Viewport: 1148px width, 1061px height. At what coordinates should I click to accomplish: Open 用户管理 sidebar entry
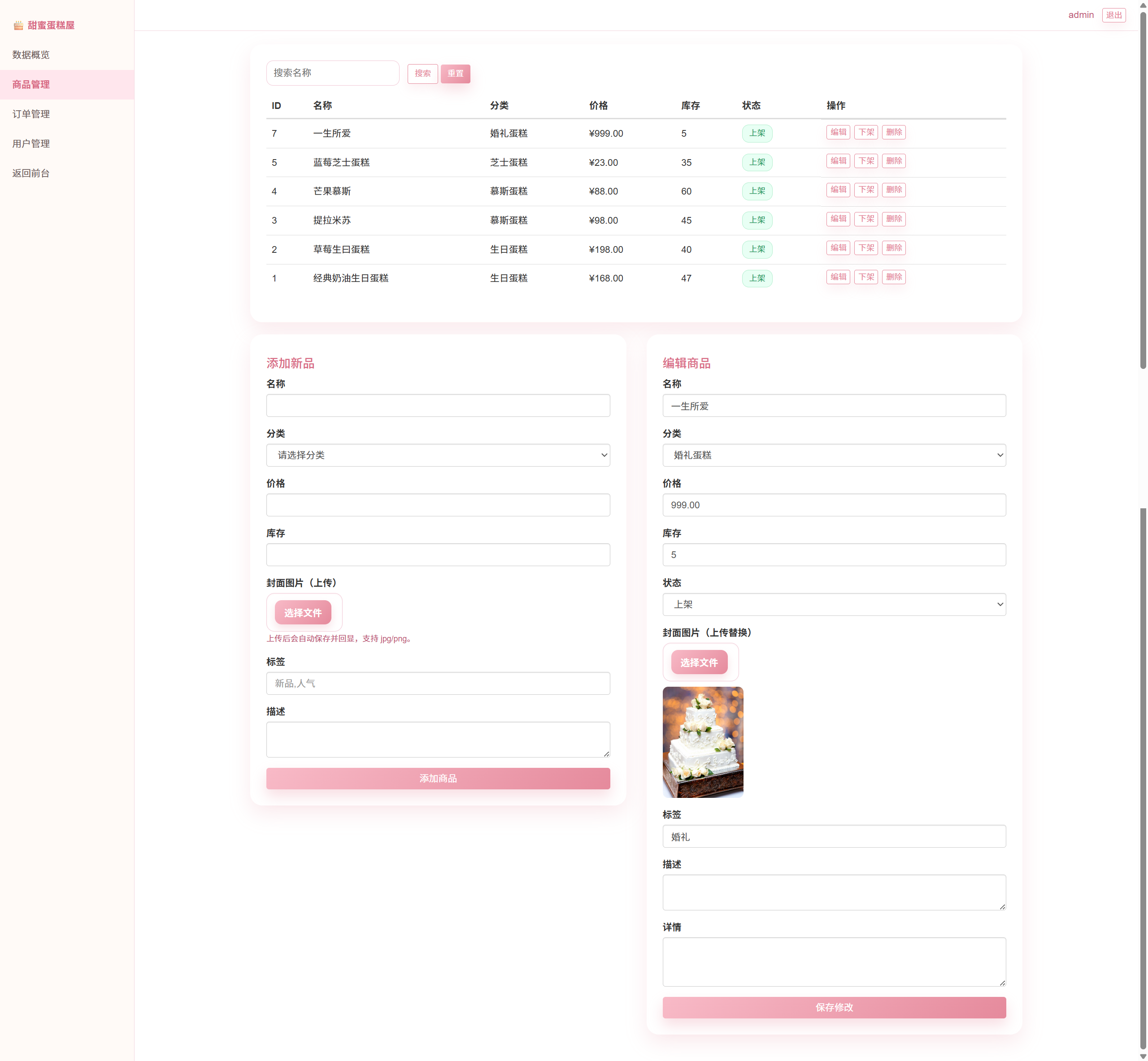point(31,143)
